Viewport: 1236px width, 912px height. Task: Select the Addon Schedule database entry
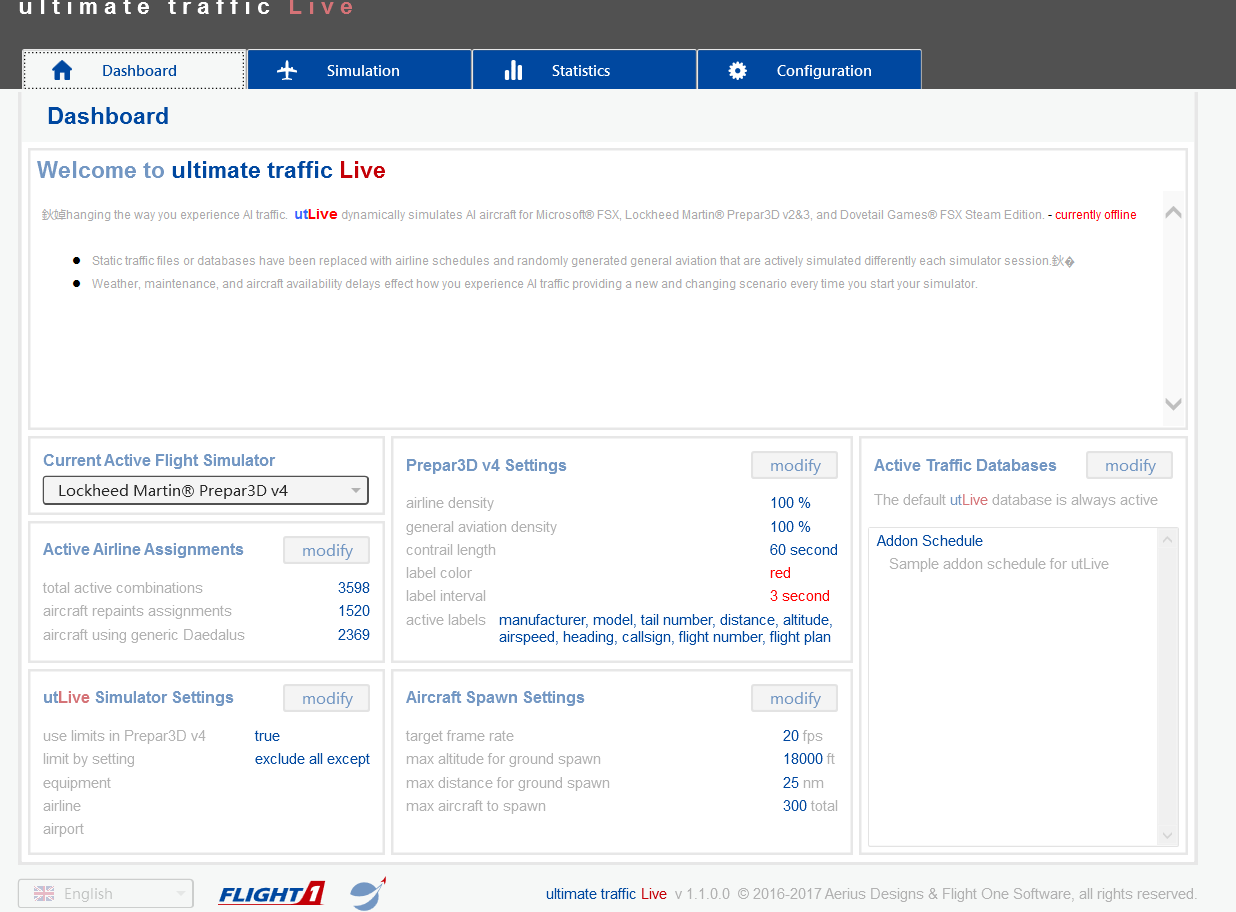coord(930,541)
